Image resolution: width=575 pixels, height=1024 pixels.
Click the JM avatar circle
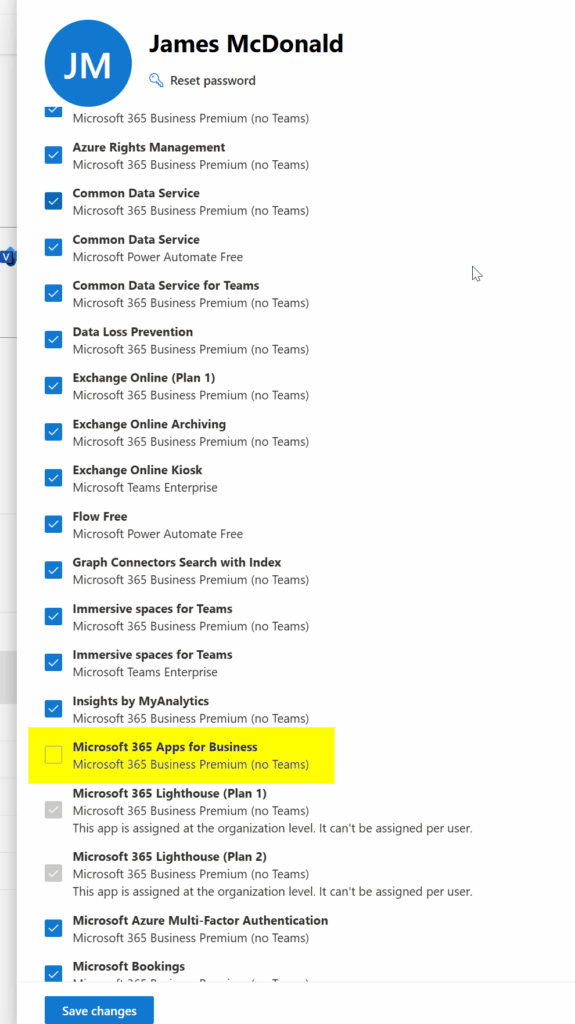pos(88,64)
